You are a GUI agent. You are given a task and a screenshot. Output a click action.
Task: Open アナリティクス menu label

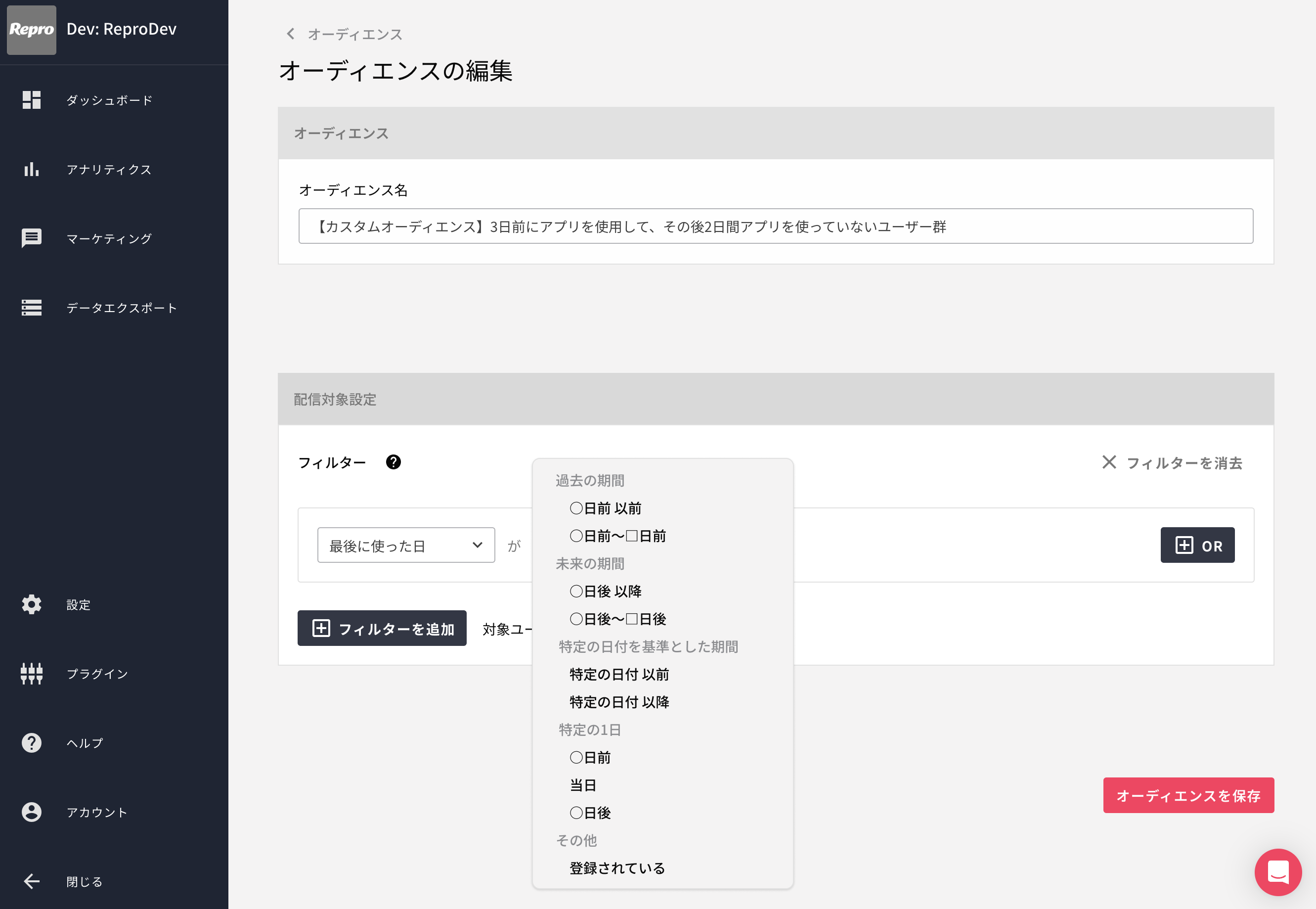click(109, 169)
